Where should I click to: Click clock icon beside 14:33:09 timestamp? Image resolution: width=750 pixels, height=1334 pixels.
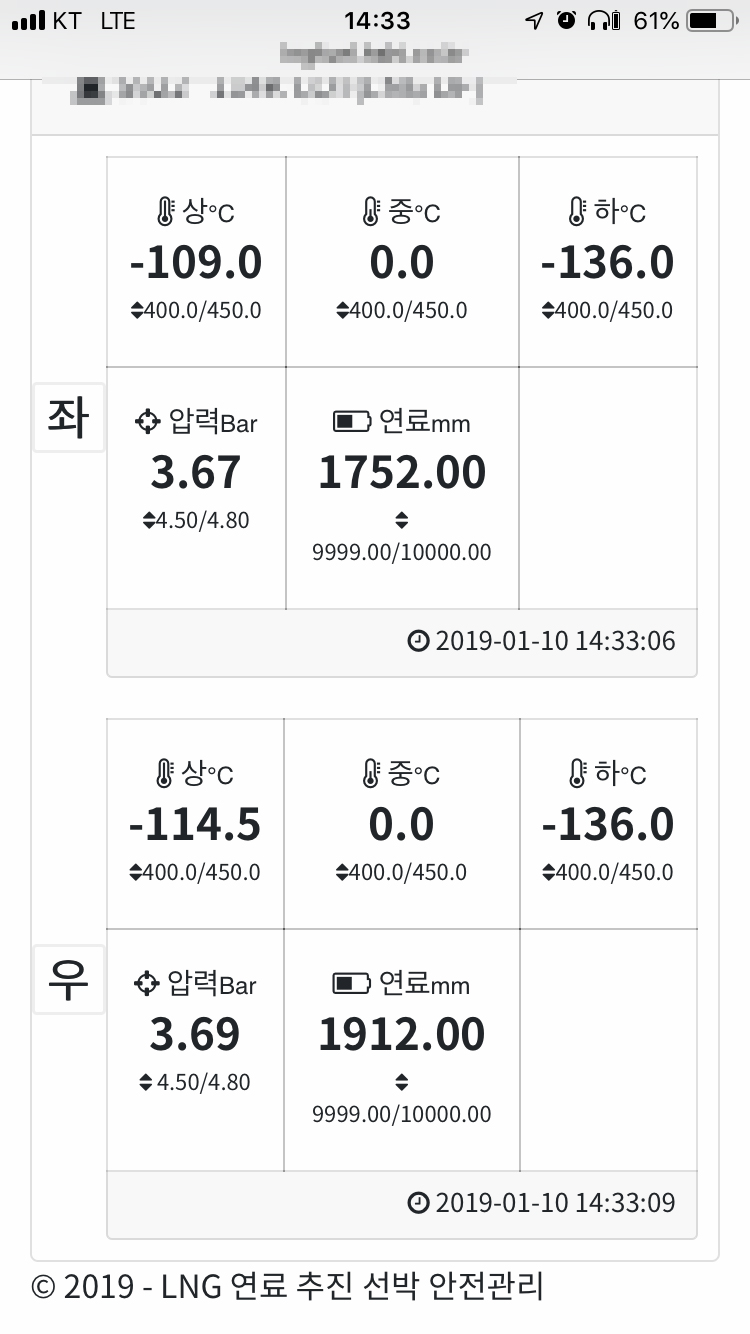[x=419, y=1203]
